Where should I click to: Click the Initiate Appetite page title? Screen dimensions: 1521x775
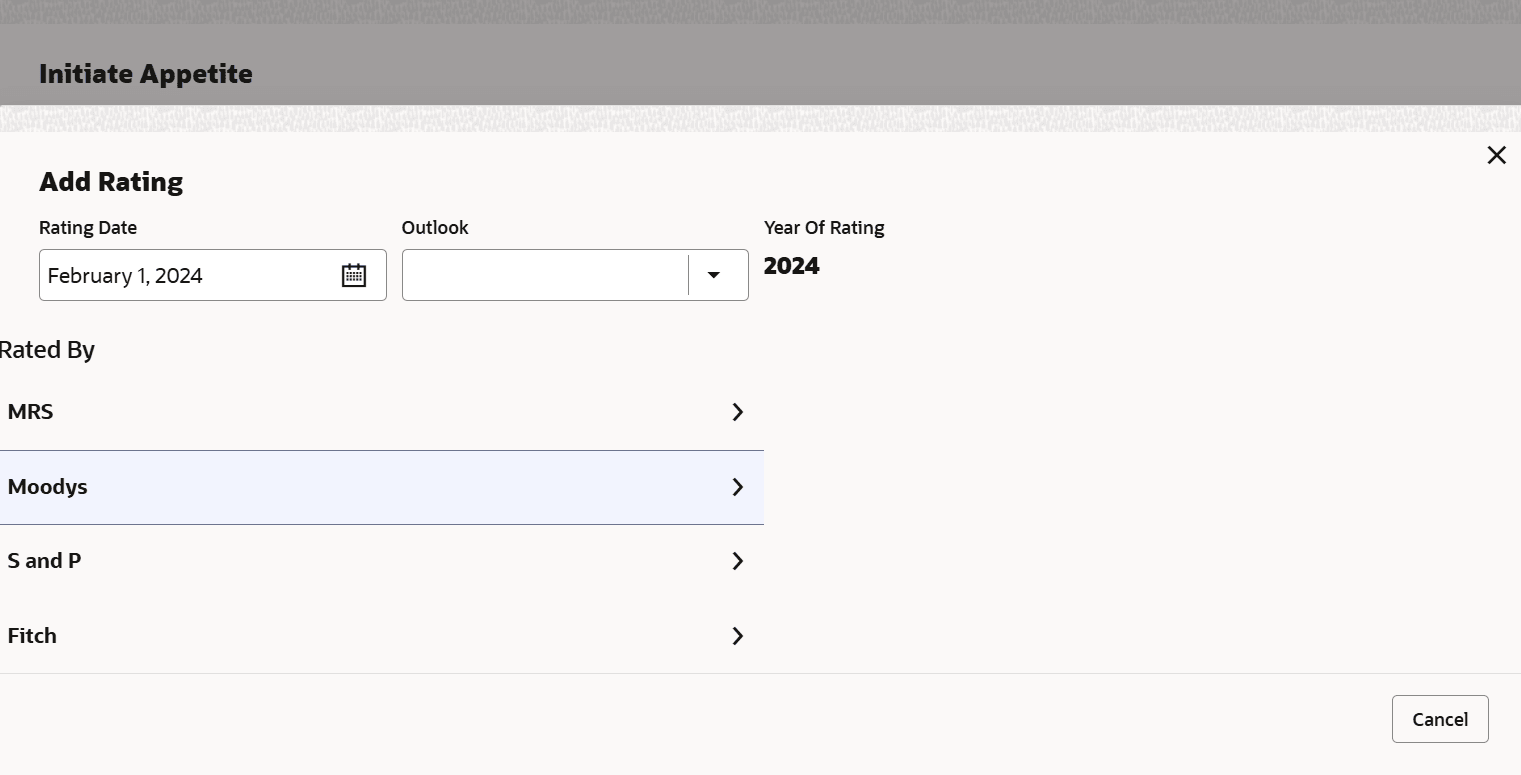coord(146,74)
